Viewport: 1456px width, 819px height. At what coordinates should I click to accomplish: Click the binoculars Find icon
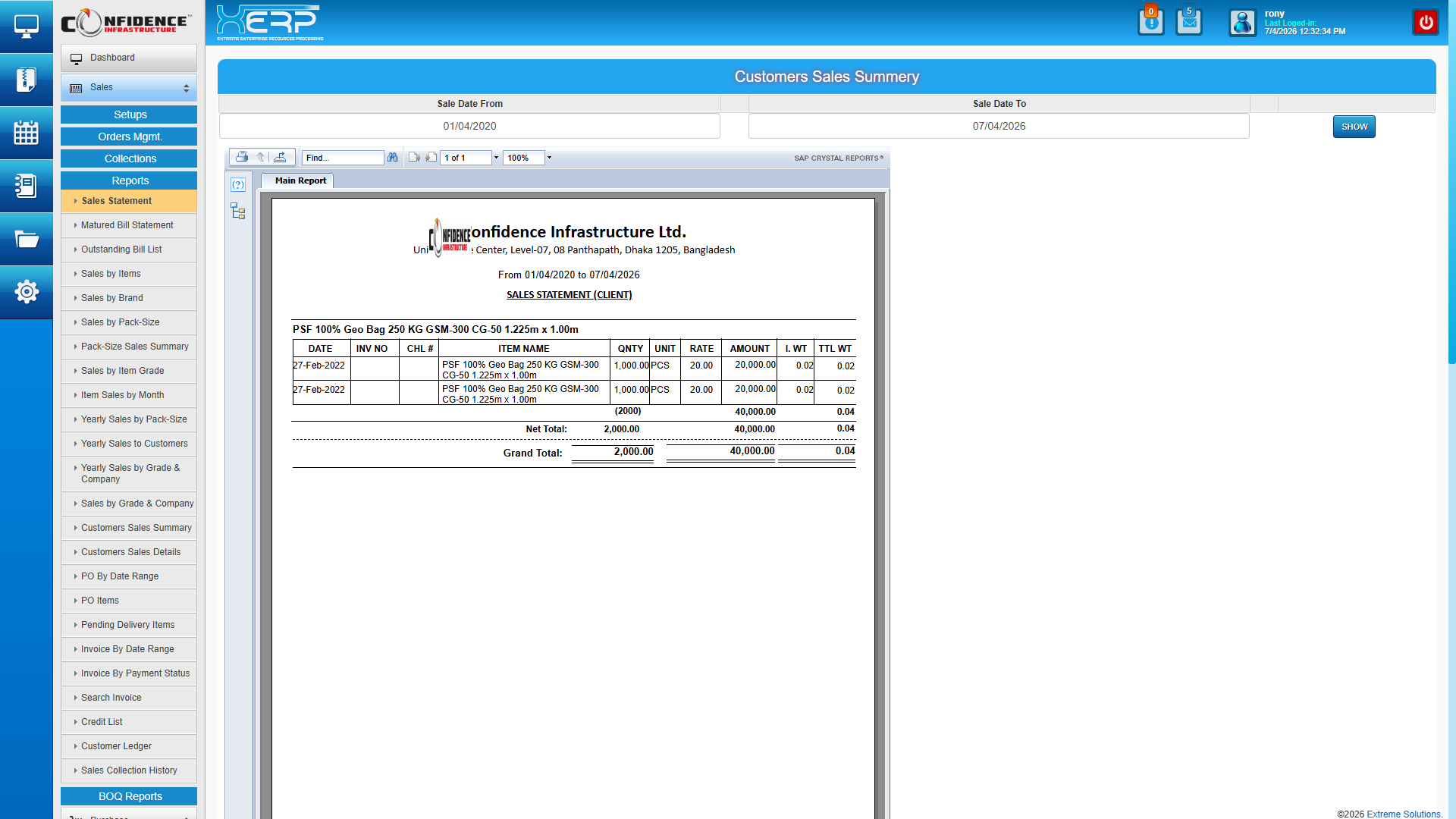coord(393,157)
